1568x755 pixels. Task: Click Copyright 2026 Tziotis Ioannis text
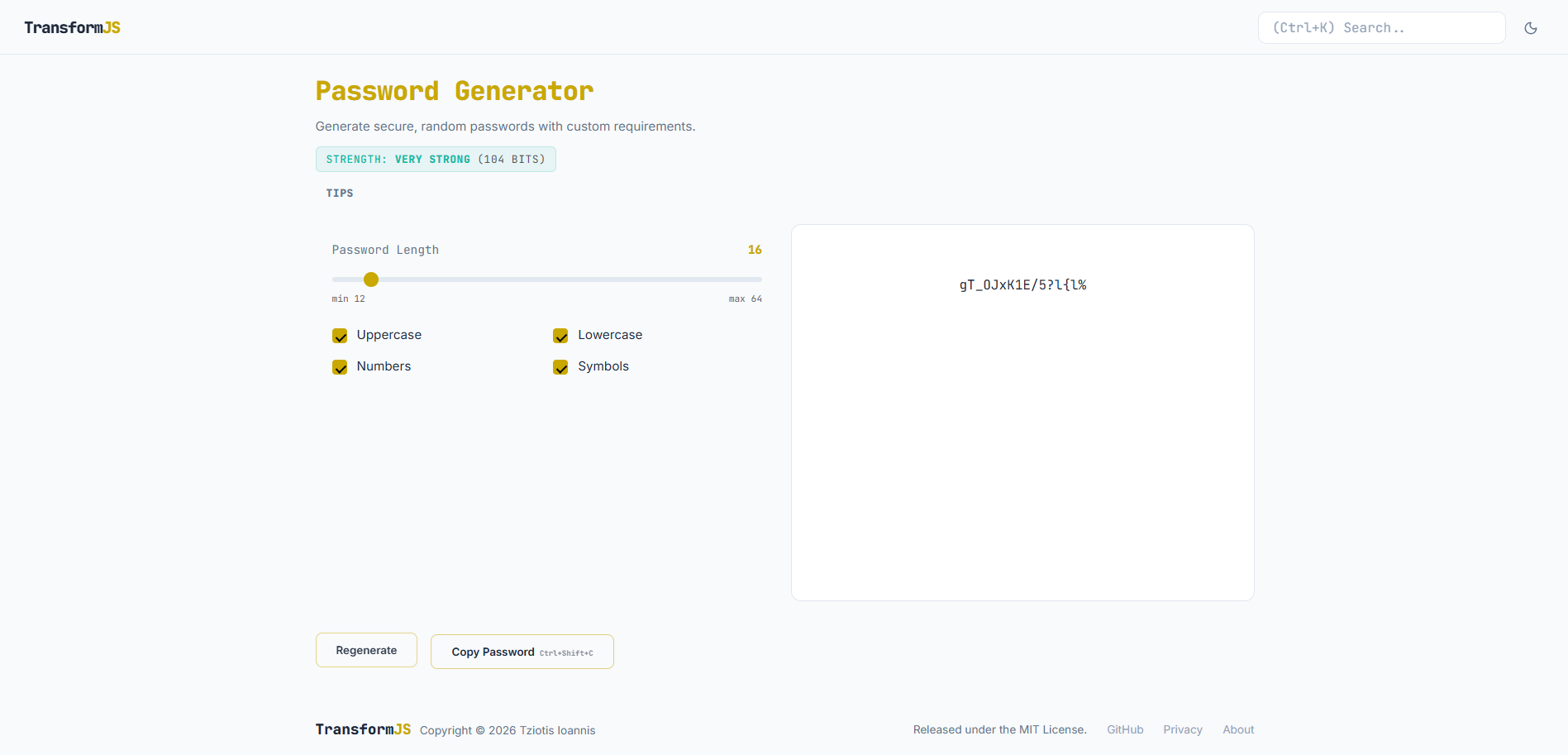pos(508,730)
